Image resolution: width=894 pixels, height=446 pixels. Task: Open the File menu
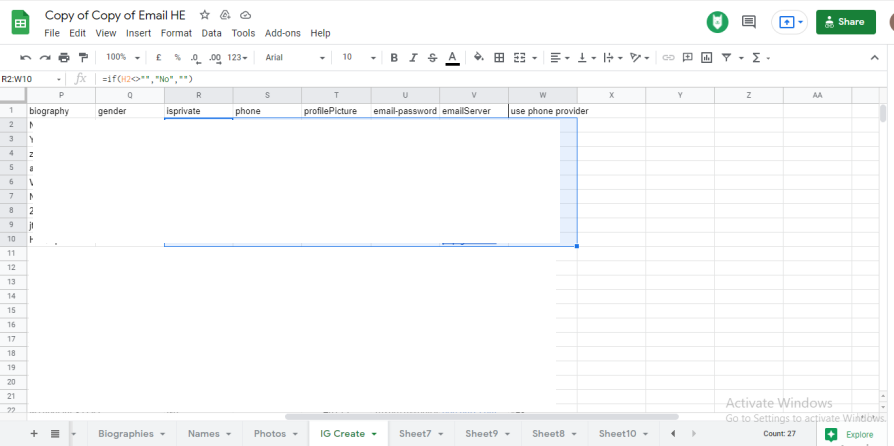point(52,33)
